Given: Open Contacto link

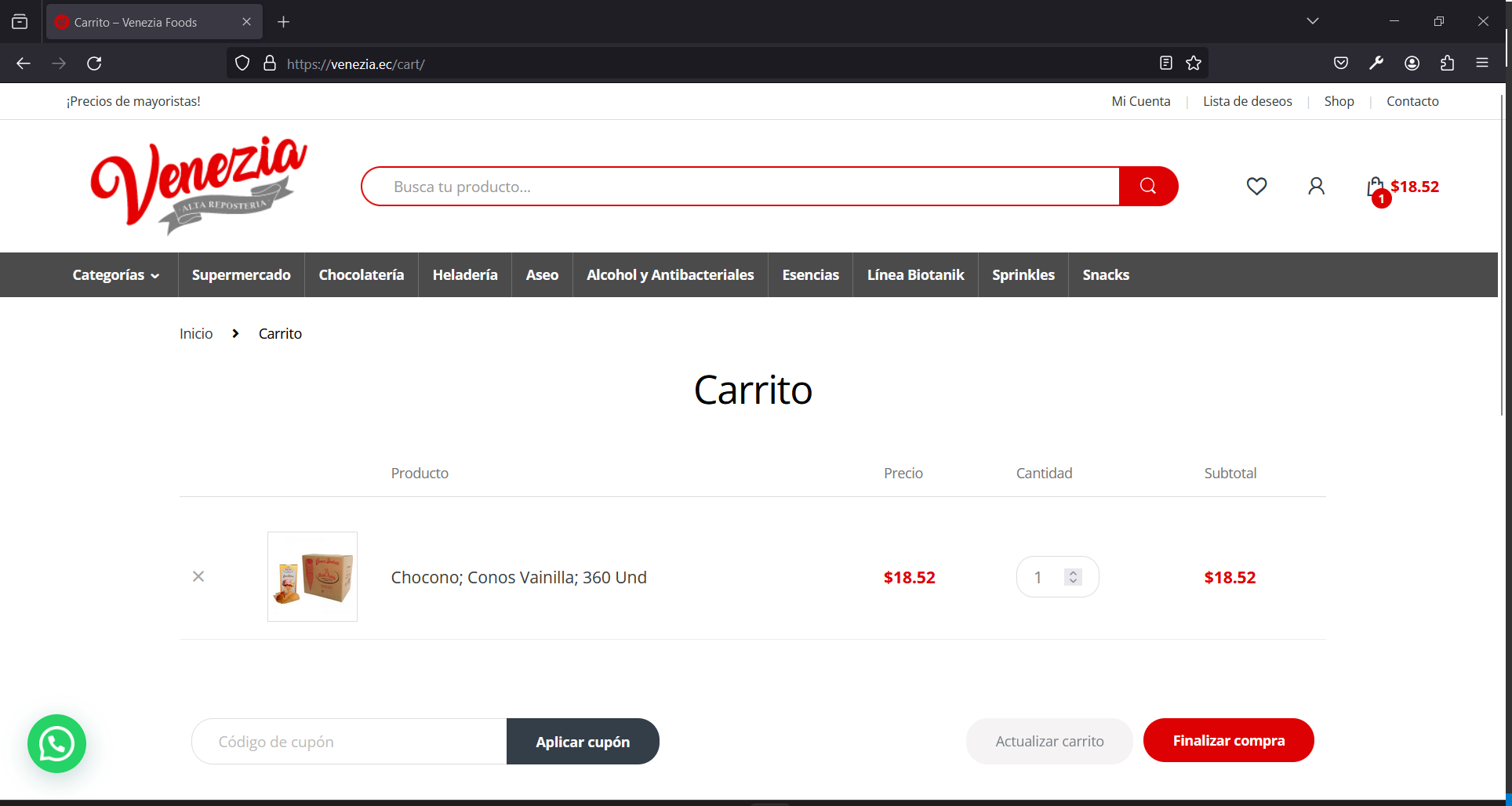Looking at the screenshot, I should (1412, 101).
